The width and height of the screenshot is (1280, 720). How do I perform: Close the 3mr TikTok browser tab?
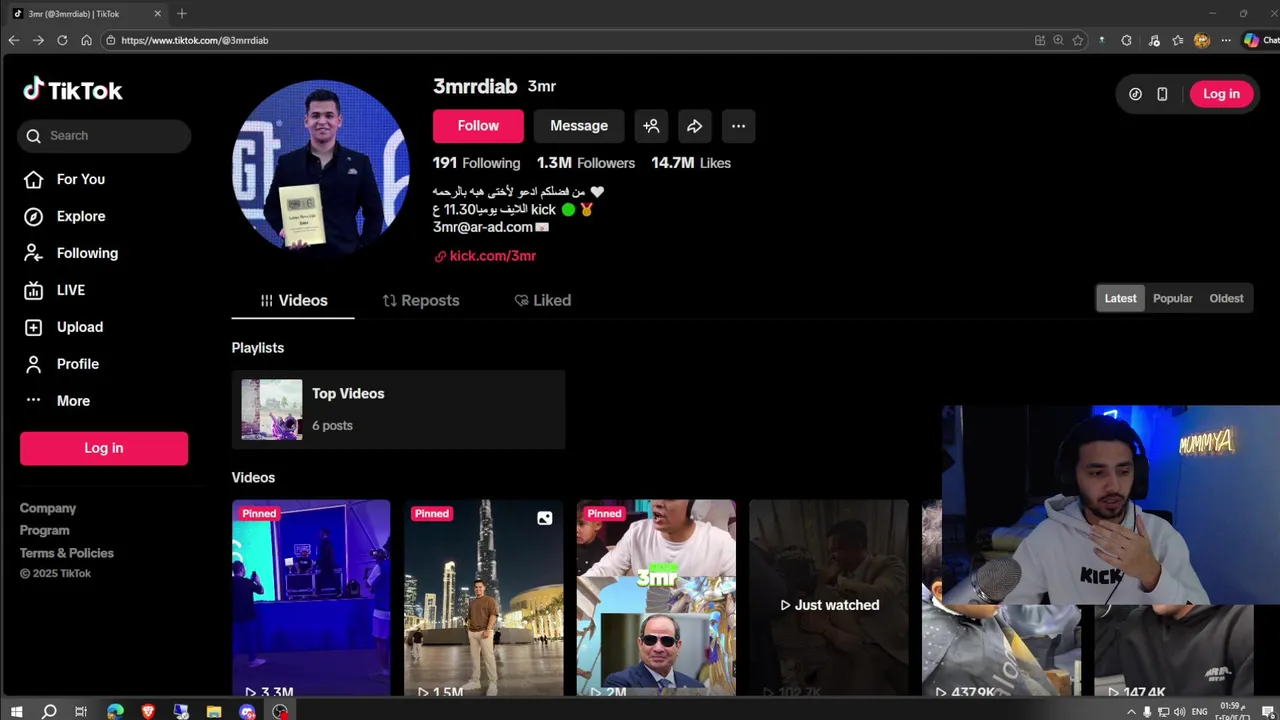click(157, 14)
